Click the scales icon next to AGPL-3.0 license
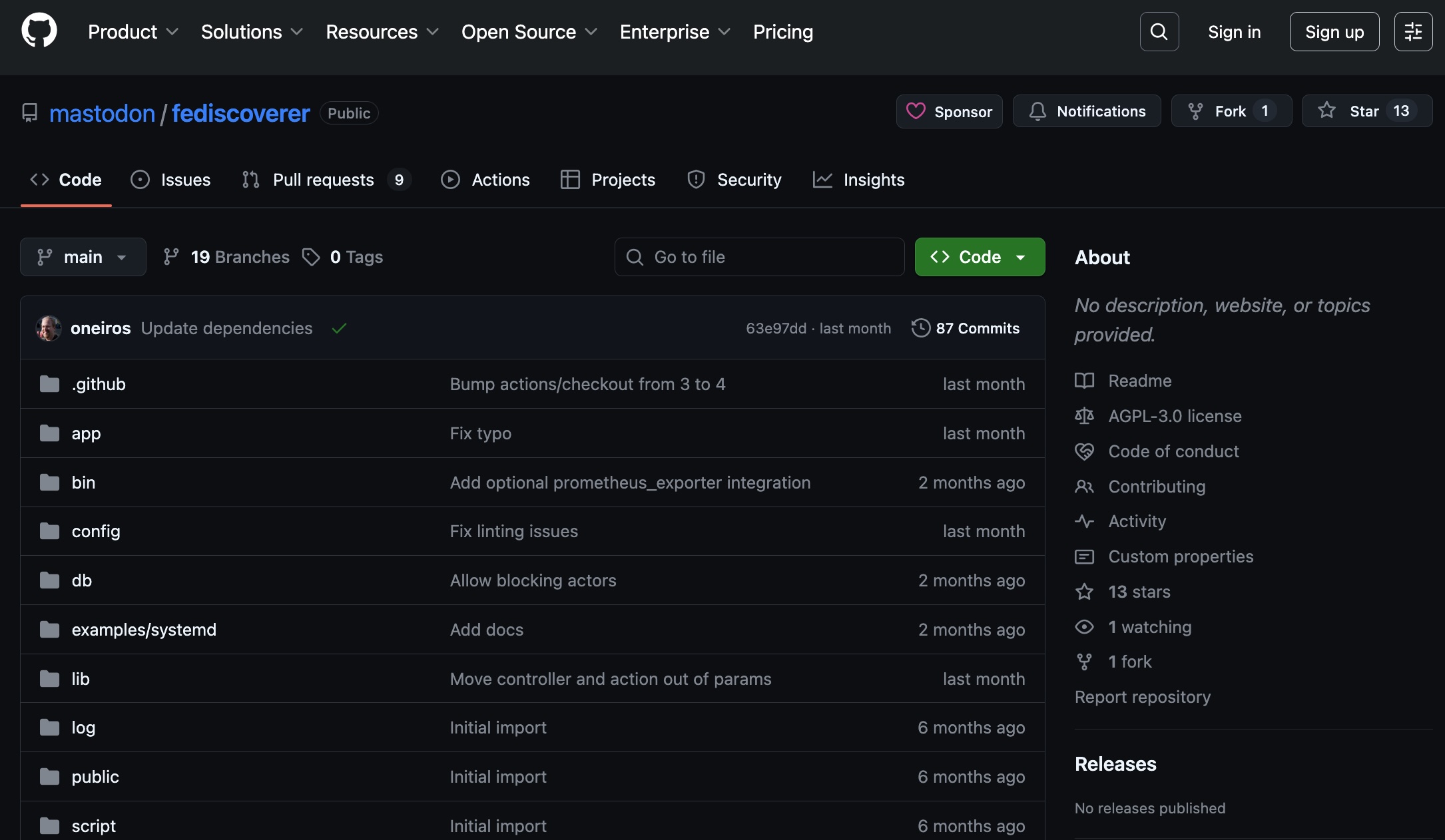The height and width of the screenshot is (840, 1445). (1084, 416)
